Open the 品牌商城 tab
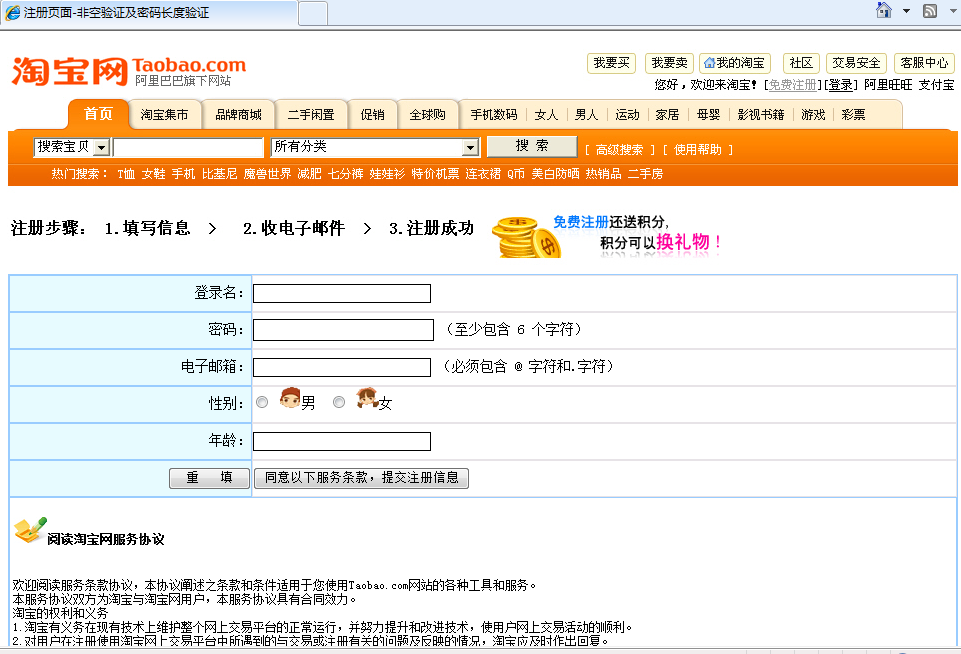961x654 pixels. click(238, 115)
